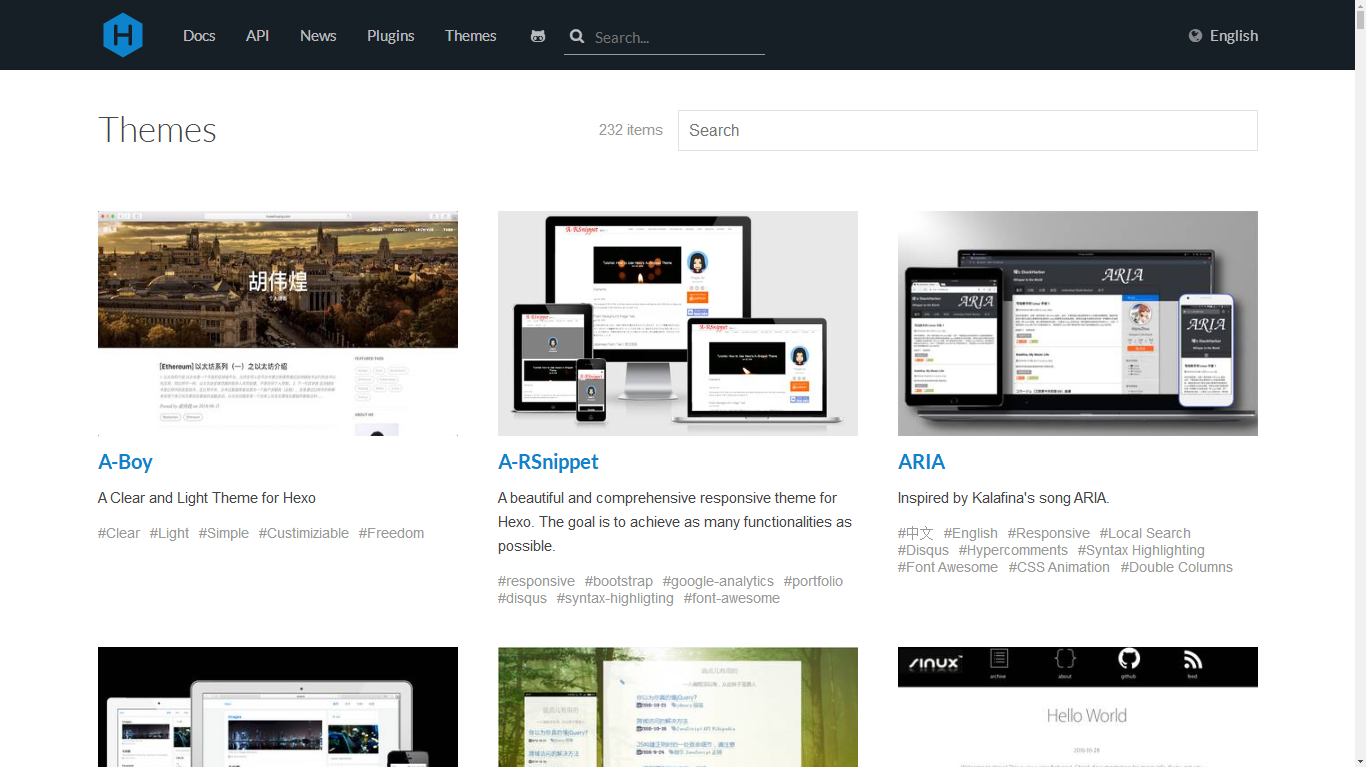The height and width of the screenshot is (767, 1366).
Task: Open the GitHub cat icon link
Action: coord(538,36)
